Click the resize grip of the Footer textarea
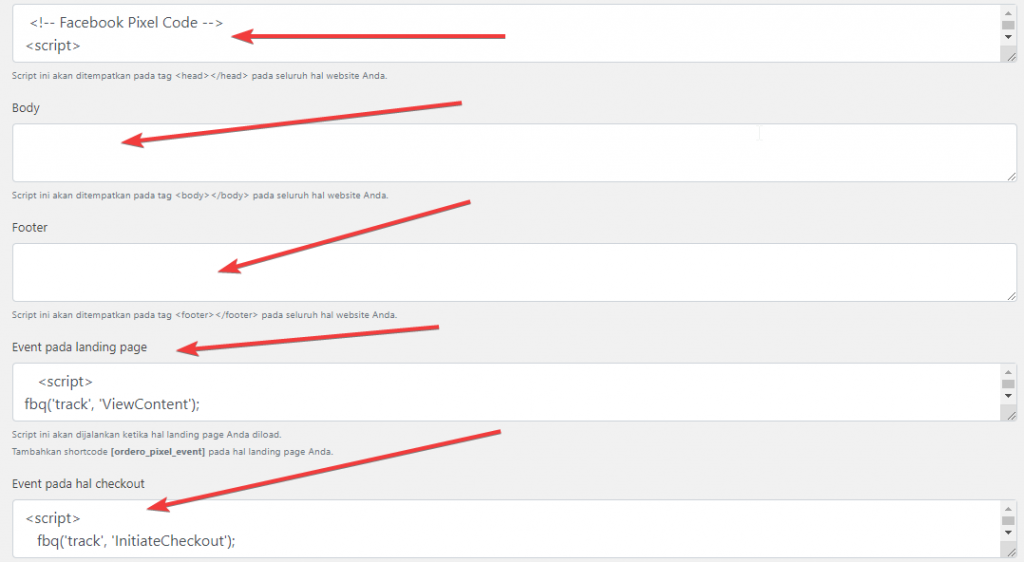 (1011, 295)
